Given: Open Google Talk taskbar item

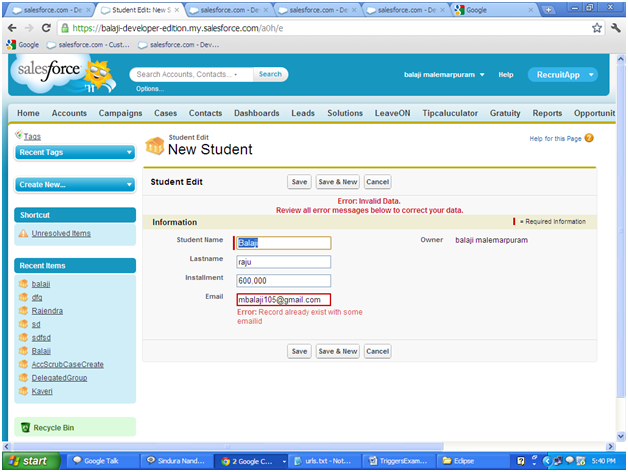Looking at the screenshot, I should click(x=101, y=461).
